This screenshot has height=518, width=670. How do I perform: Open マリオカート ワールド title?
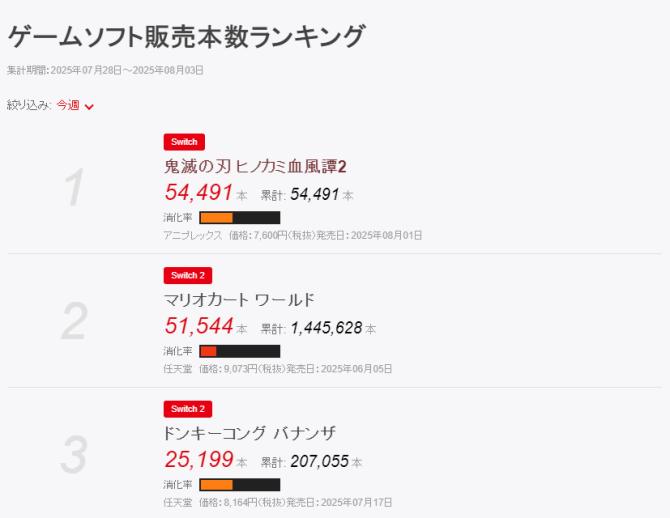[238, 299]
